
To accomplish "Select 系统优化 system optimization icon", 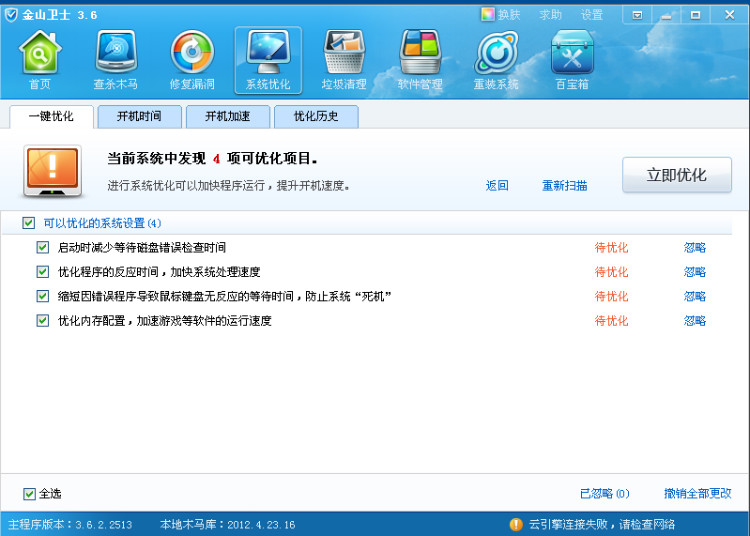I will tap(268, 60).
